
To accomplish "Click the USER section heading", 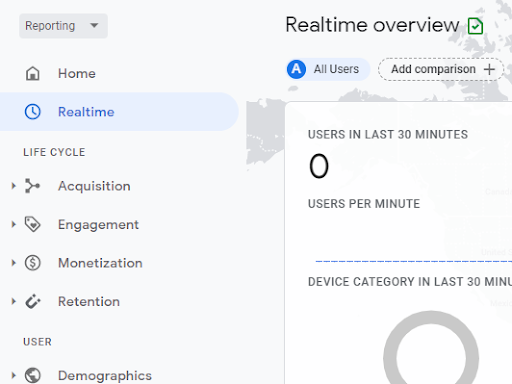I will [37, 342].
